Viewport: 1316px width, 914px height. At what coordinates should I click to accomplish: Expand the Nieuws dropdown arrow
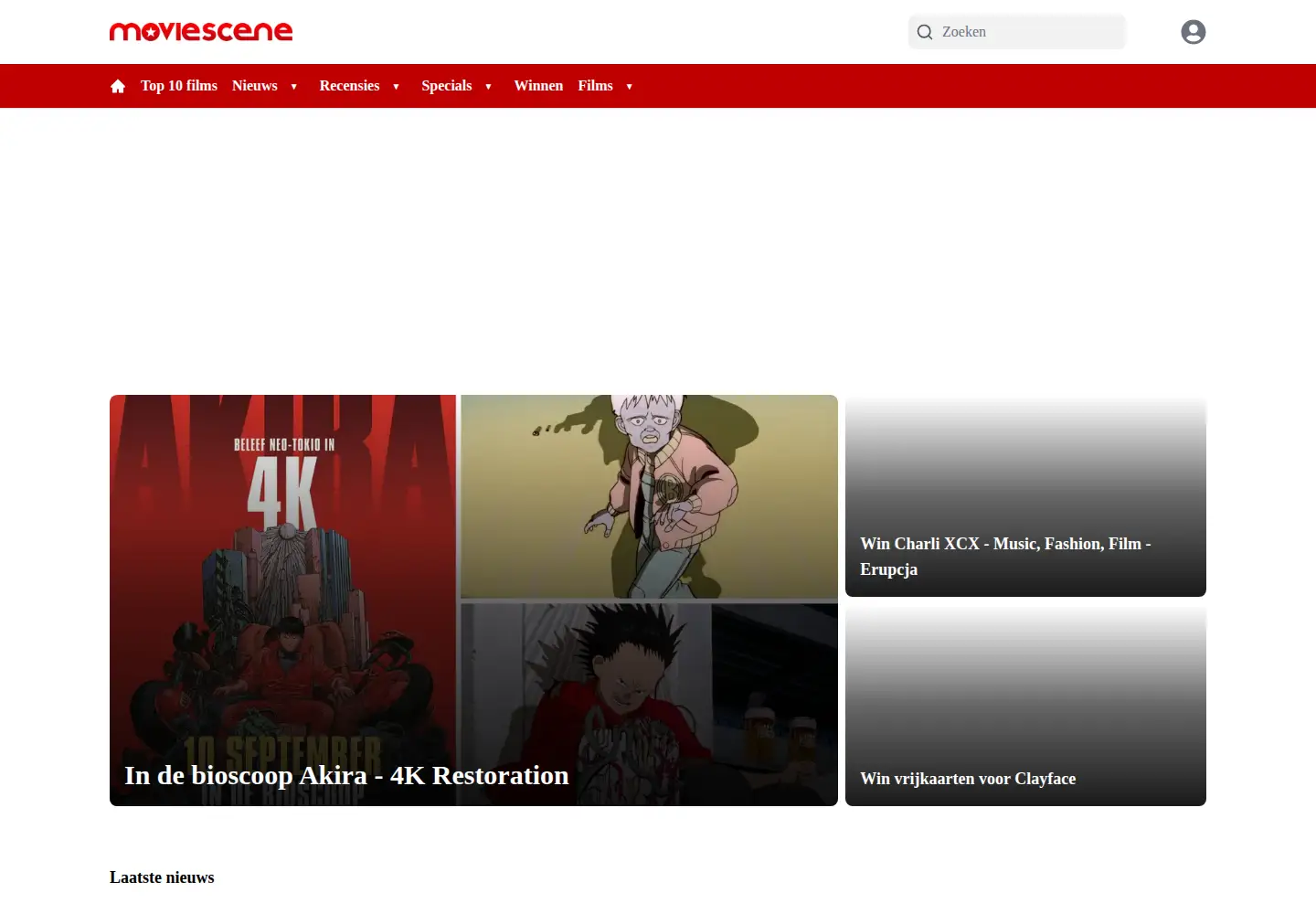tap(294, 87)
